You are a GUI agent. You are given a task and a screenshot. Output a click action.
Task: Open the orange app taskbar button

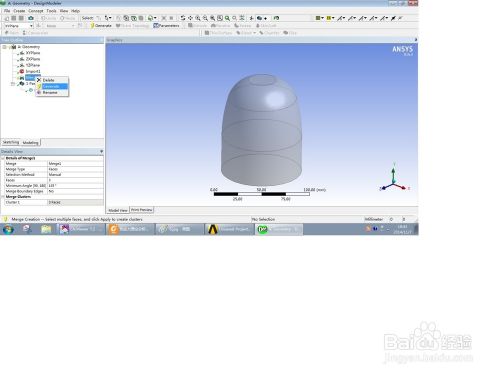click(130, 229)
